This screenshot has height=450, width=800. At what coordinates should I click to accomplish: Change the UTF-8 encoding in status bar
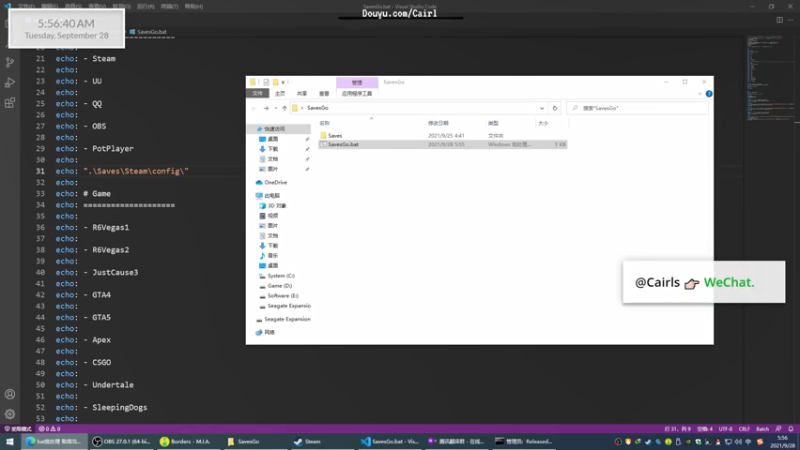tap(726, 429)
